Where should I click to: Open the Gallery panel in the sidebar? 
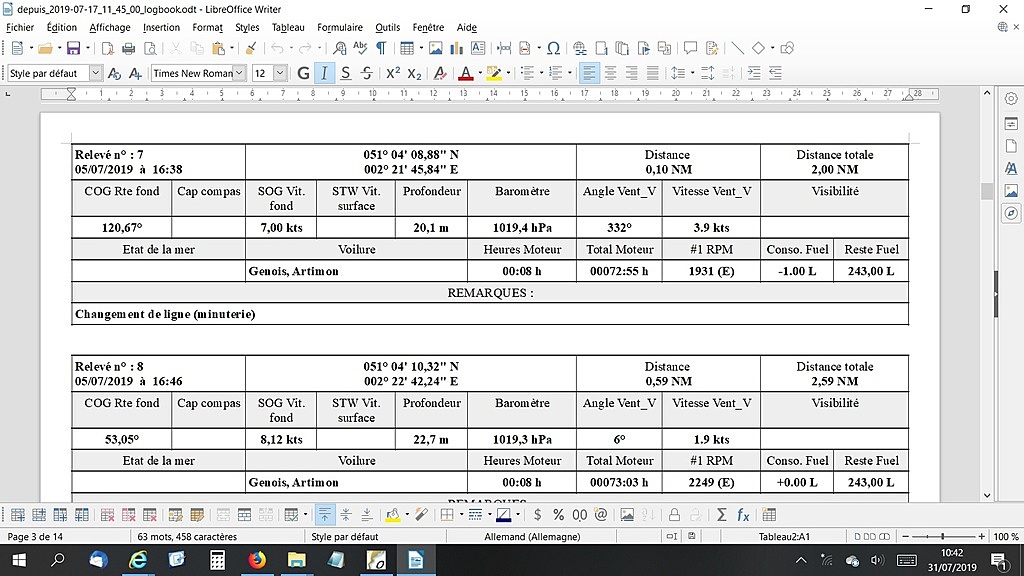(x=1011, y=191)
